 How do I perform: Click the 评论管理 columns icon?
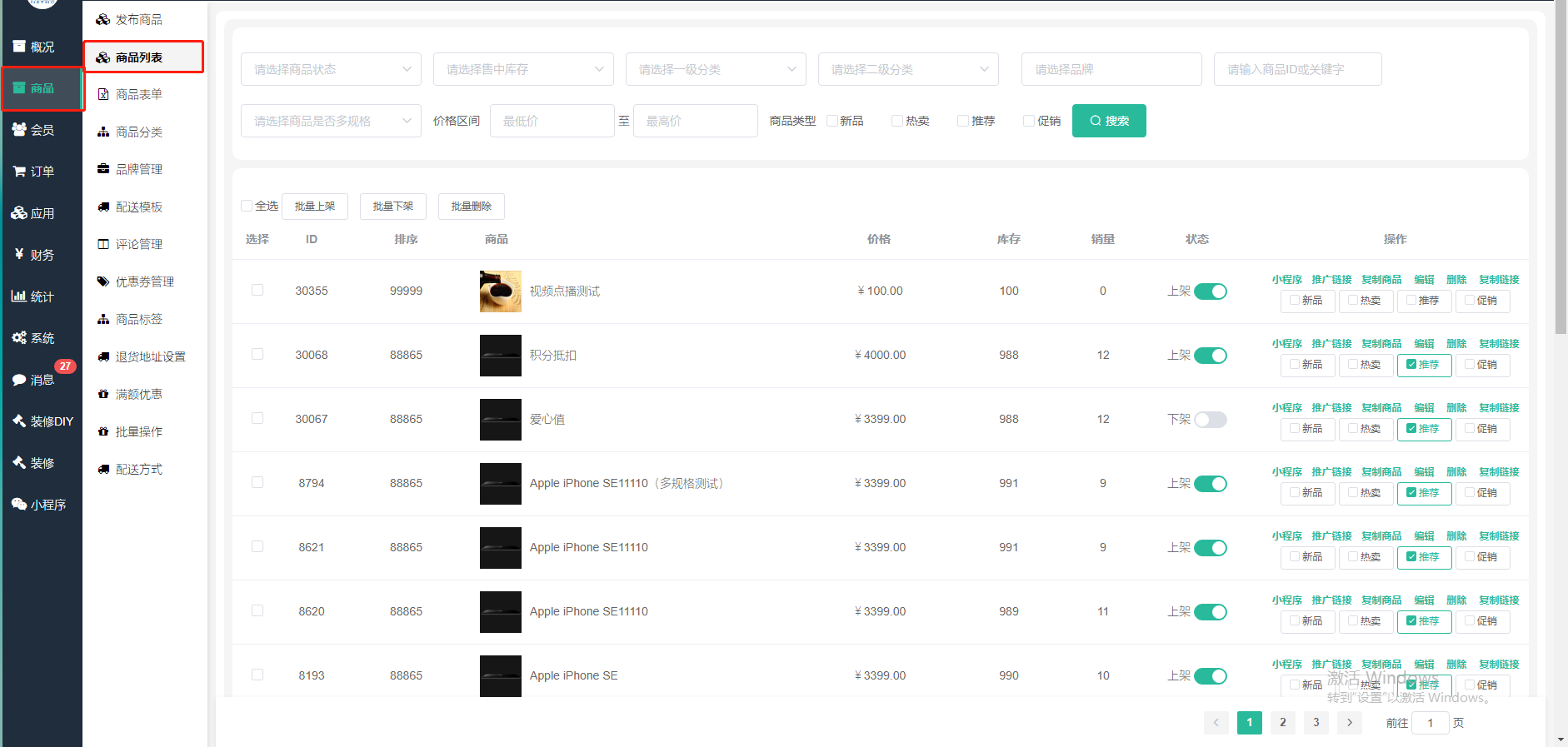coord(103,244)
